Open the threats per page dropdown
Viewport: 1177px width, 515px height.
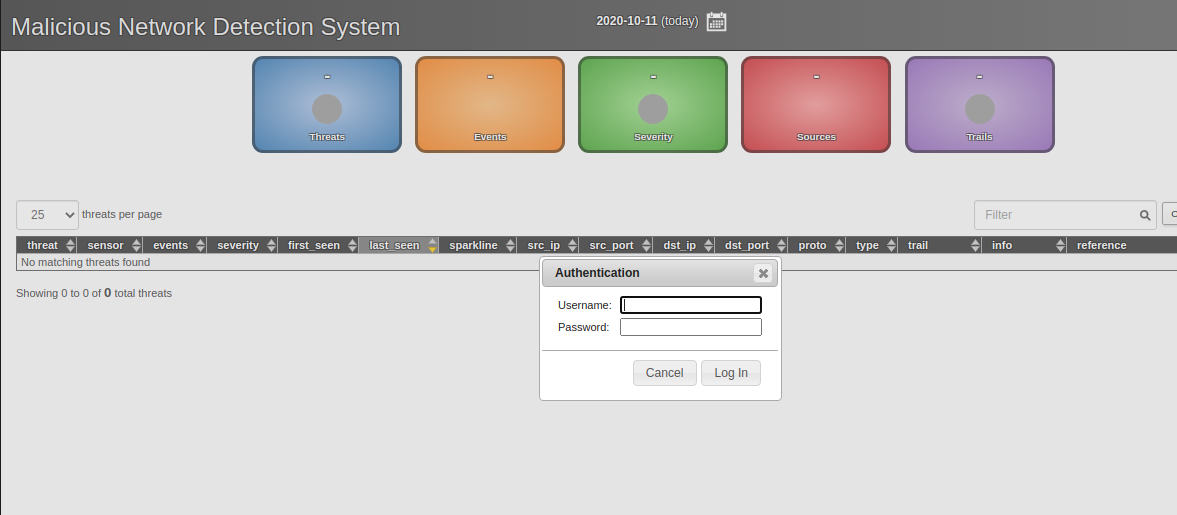(47, 215)
